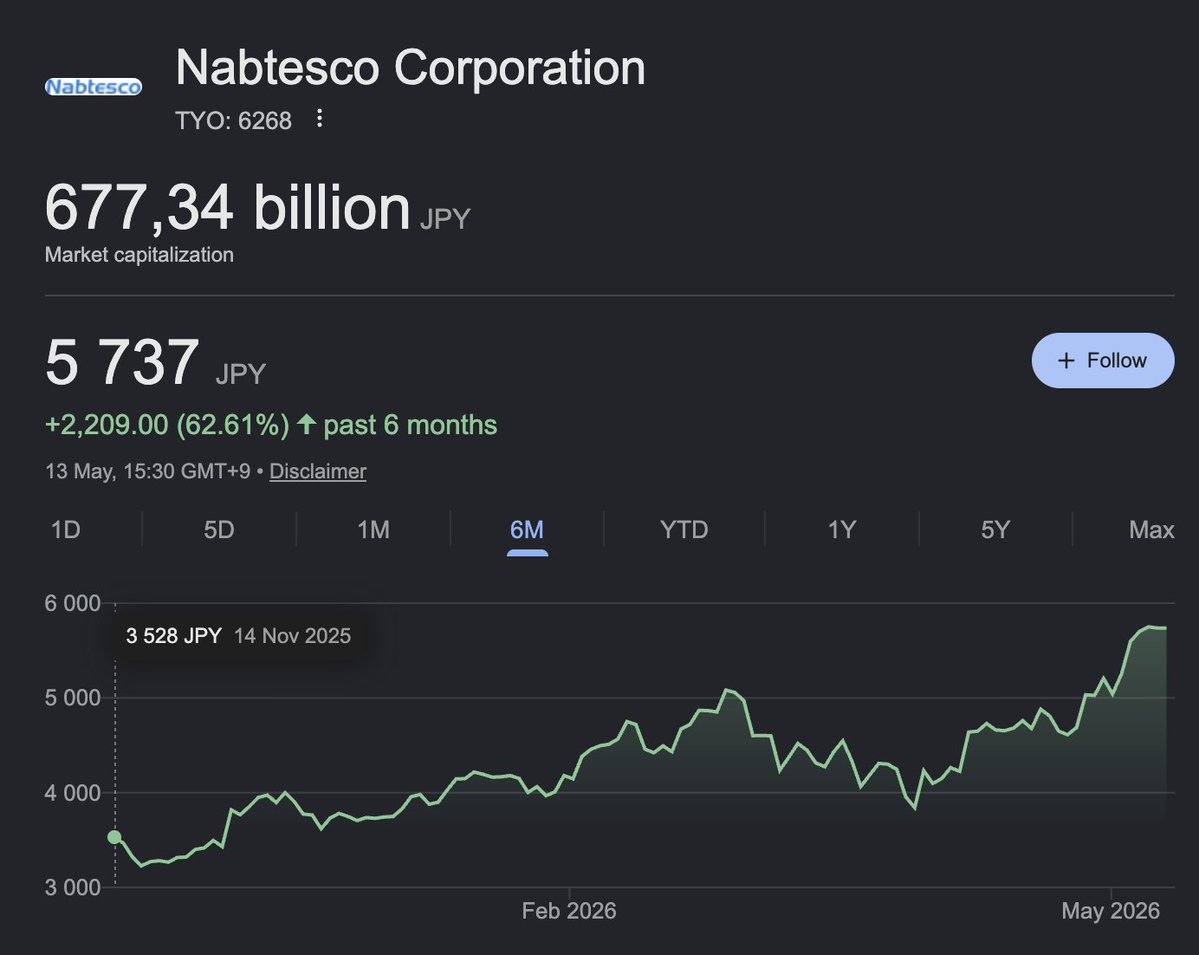This screenshot has height=955, width=1199.
Task: Open the Disclaimer link
Action: tap(317, 471)
